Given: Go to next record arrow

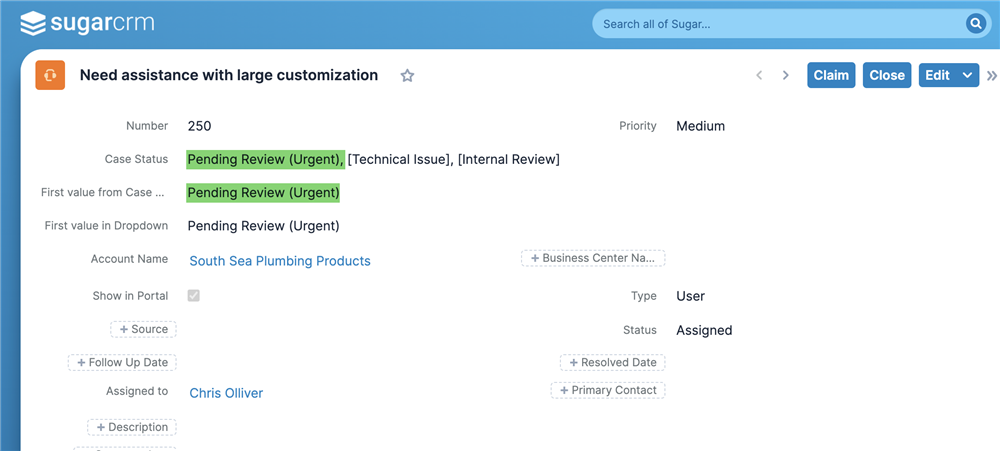Looking at the screenshot, I should pyautogui.click(x=786, y=75).
